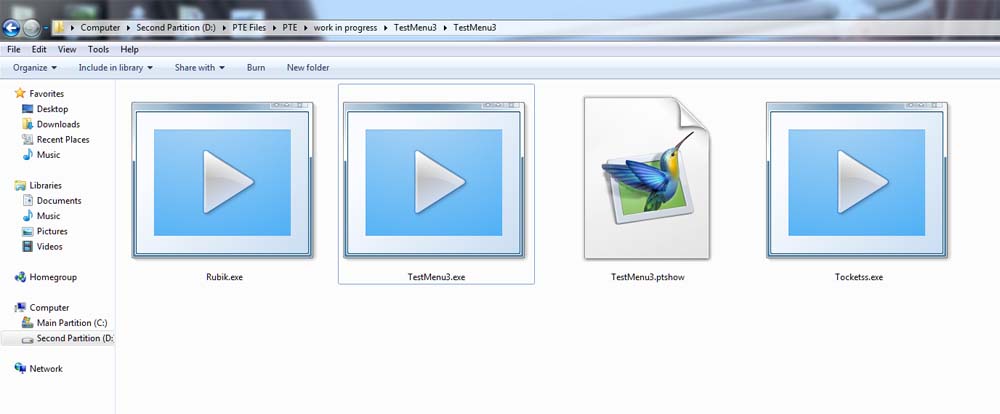Select the Tocketss.exe file icon
Image resolution: width=1000 pixels, height=414 pixels.
pos(857,181)
